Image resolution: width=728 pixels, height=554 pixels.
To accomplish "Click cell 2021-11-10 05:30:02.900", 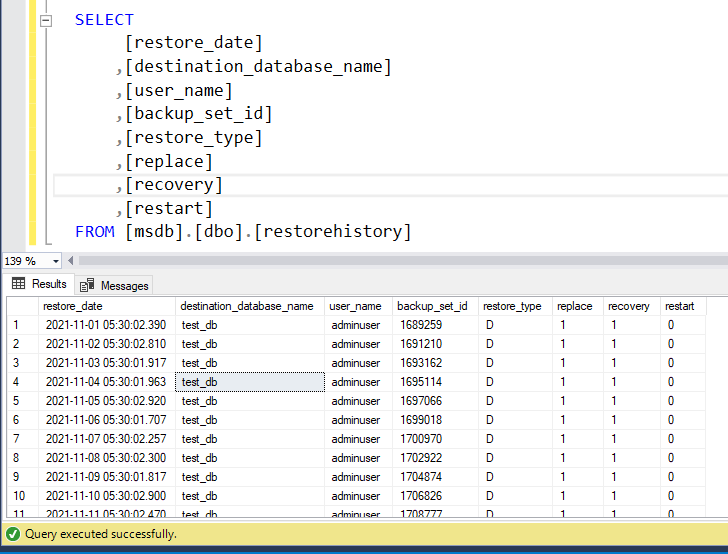I will point(106,496).
